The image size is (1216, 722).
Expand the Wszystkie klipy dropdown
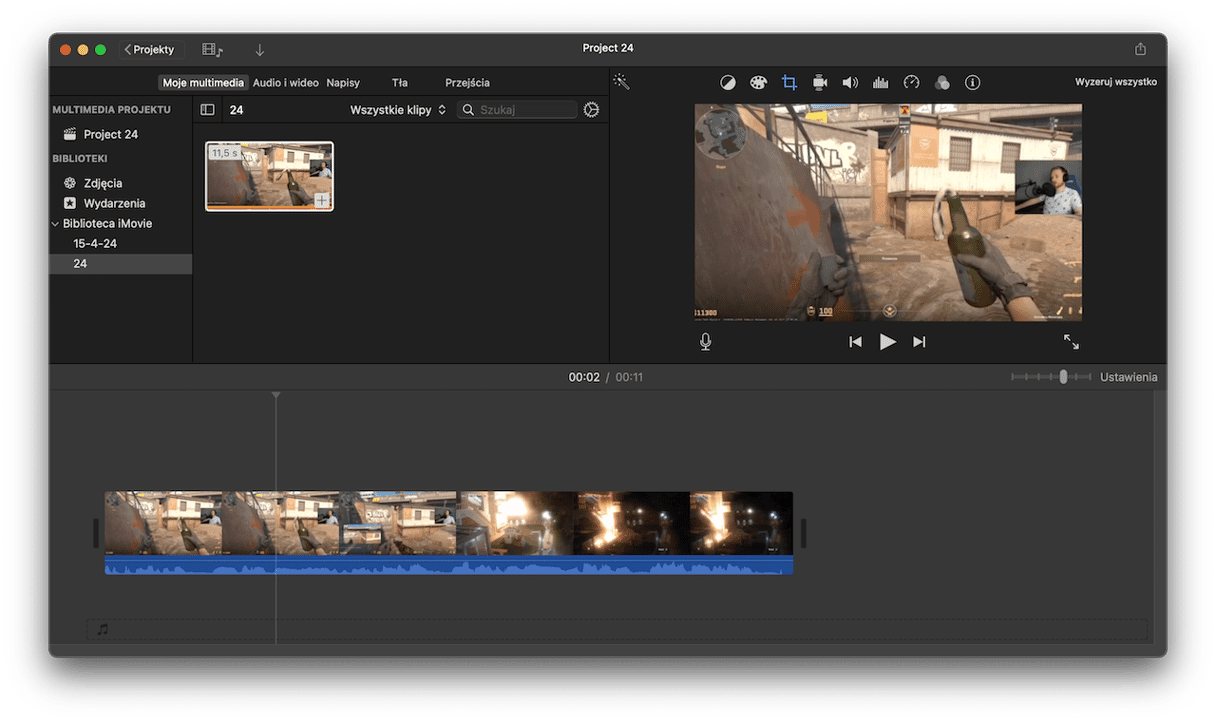click(398, 110)
